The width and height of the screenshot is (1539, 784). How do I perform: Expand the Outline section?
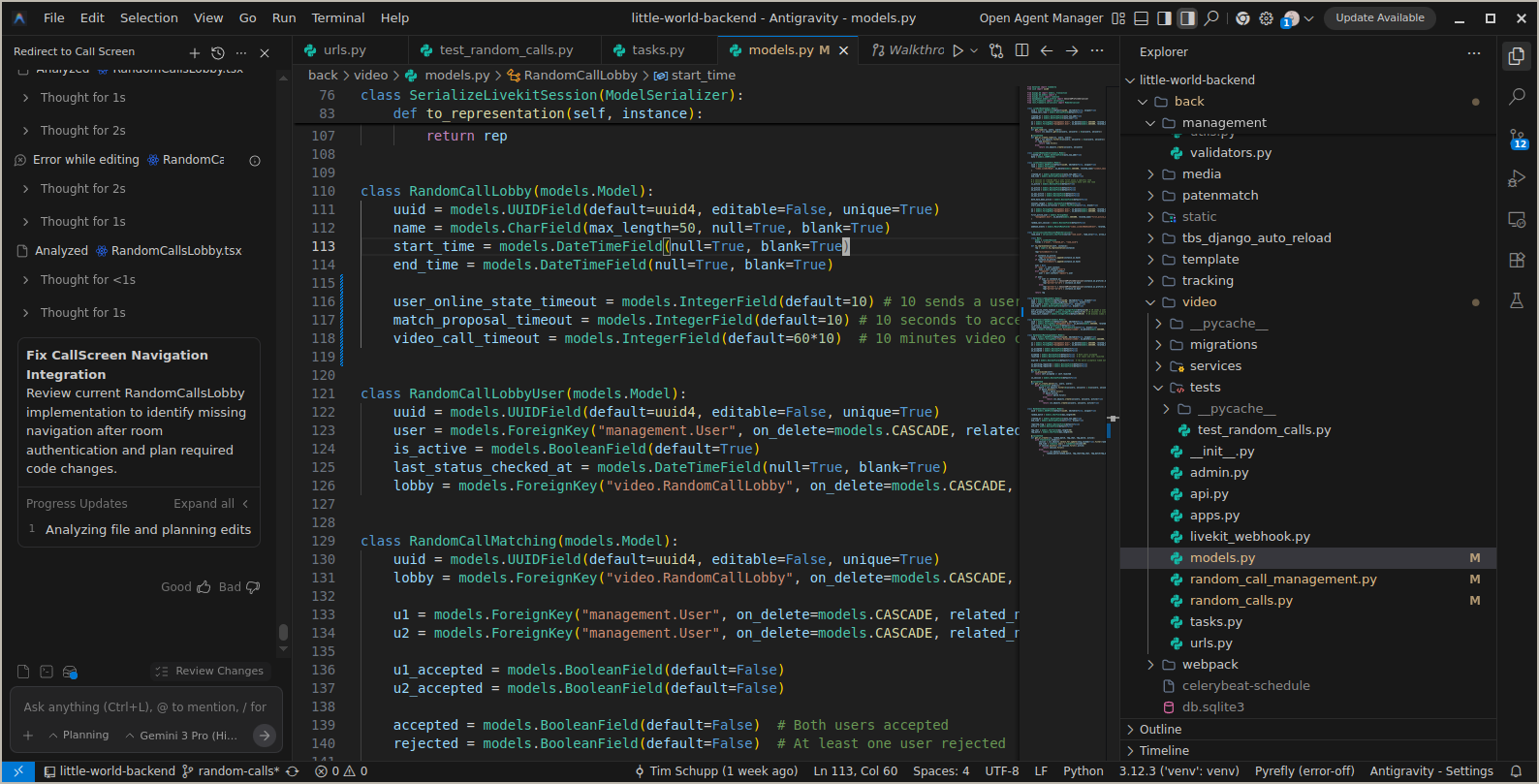coord(1160,730)
